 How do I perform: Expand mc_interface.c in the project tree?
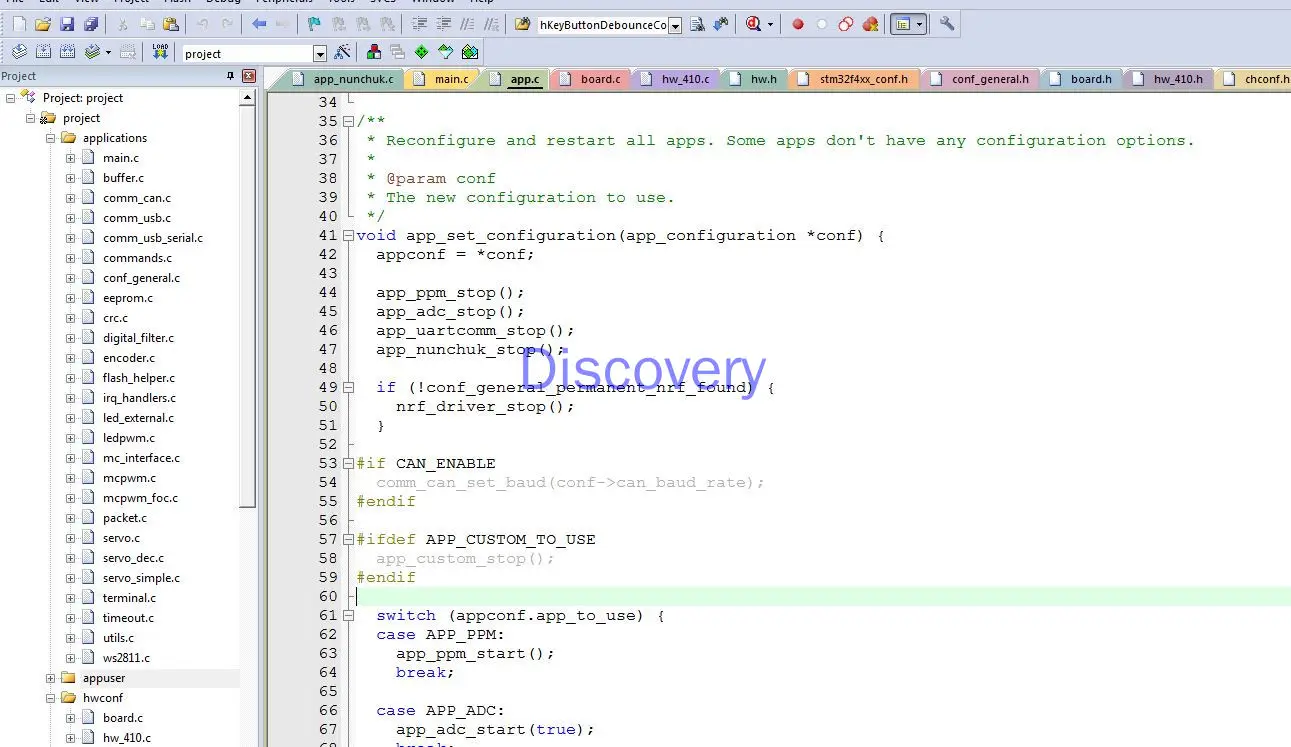[71, 458]
